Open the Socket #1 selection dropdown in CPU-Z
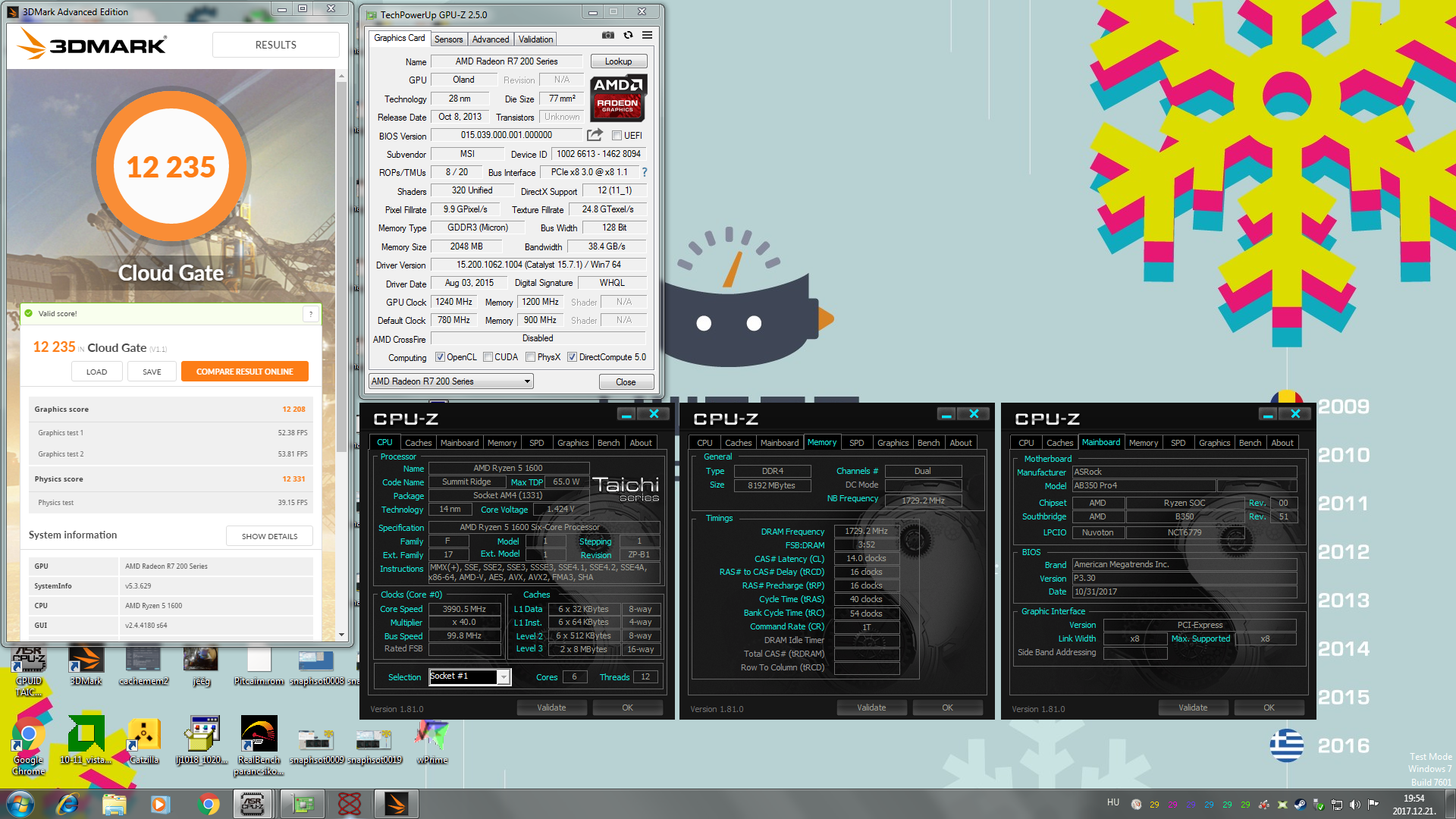 [x=470, y=676]
